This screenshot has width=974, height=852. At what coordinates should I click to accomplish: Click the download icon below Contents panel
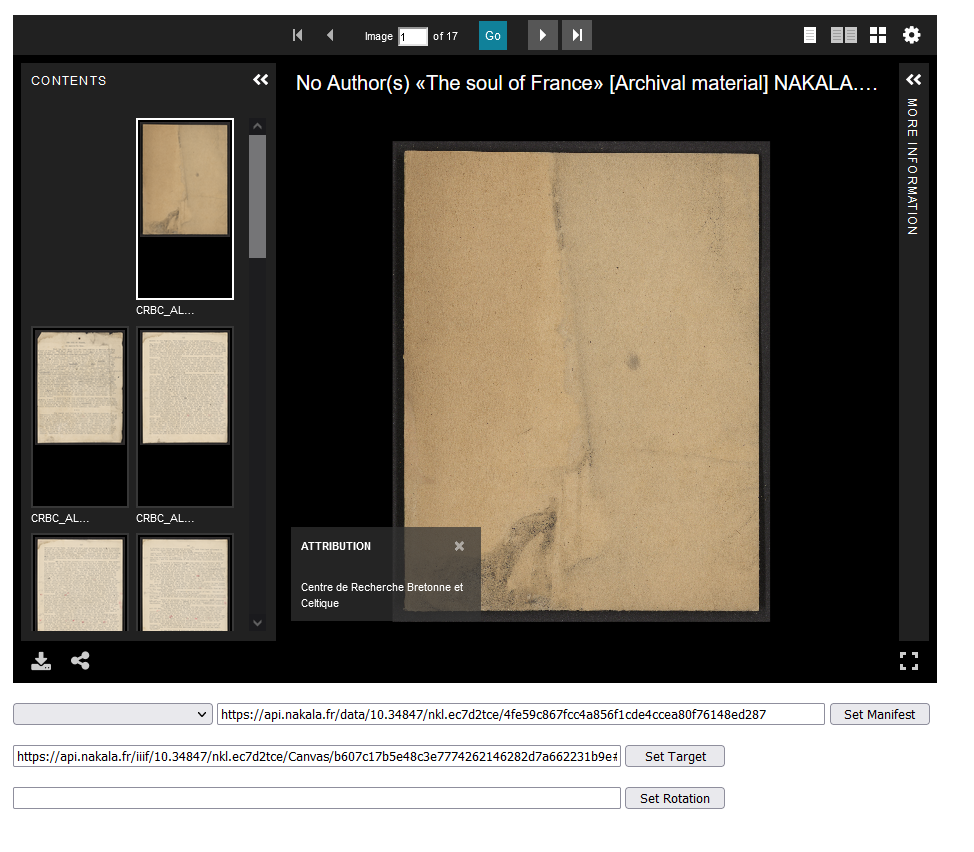tap(41, 661)
